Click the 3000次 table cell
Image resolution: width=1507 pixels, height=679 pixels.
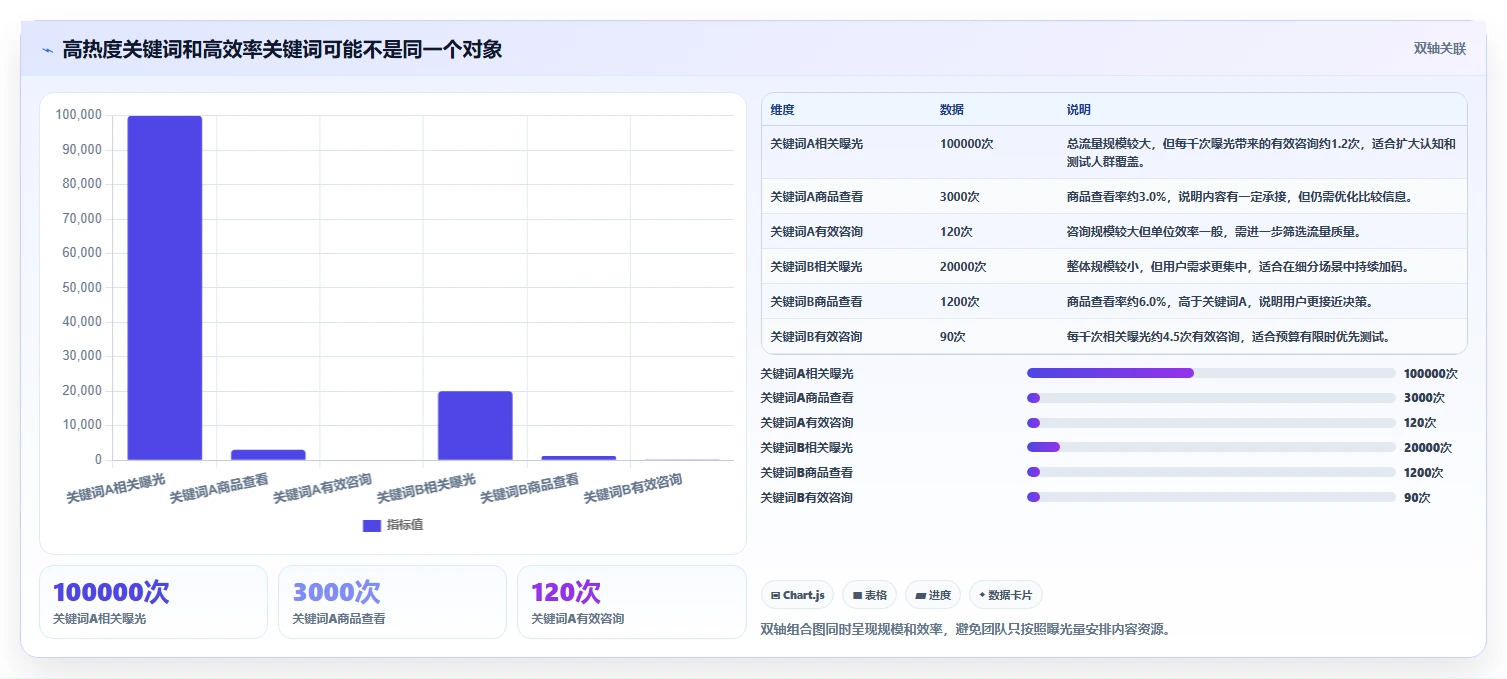click(960, 197)
